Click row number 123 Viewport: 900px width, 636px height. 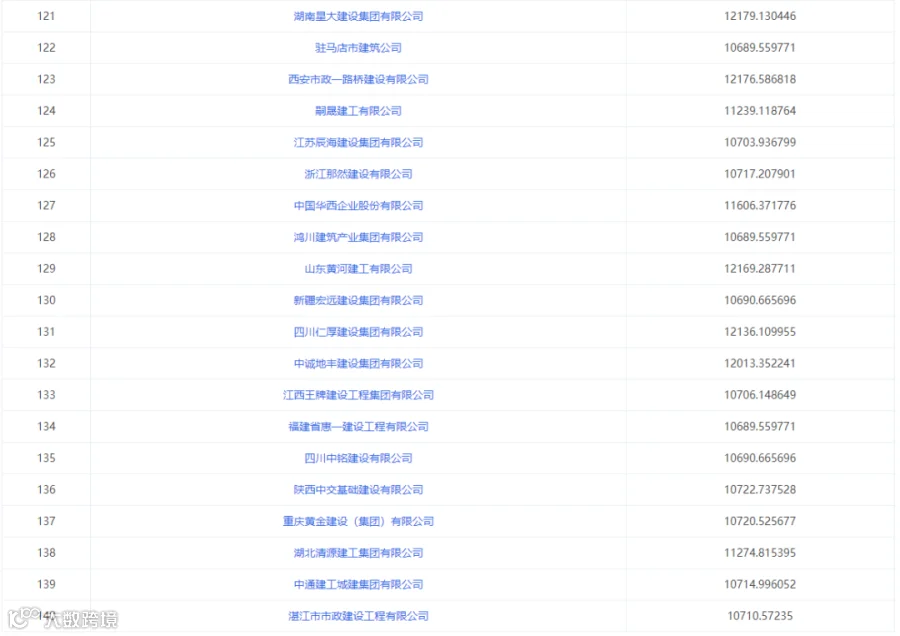(46, 79)
